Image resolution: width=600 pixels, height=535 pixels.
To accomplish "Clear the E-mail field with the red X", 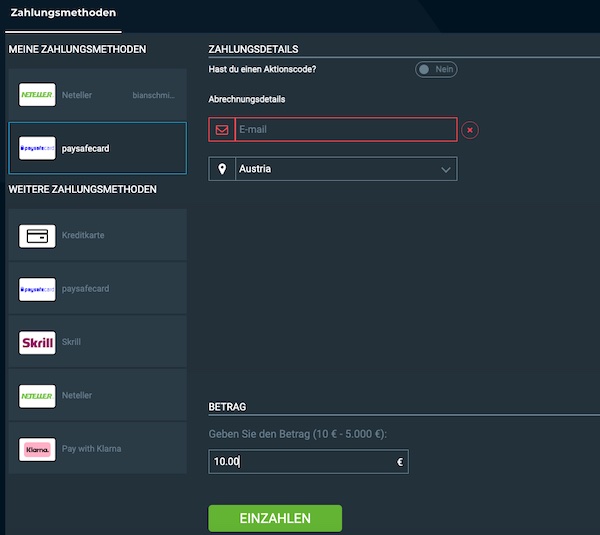I will 470,130.
